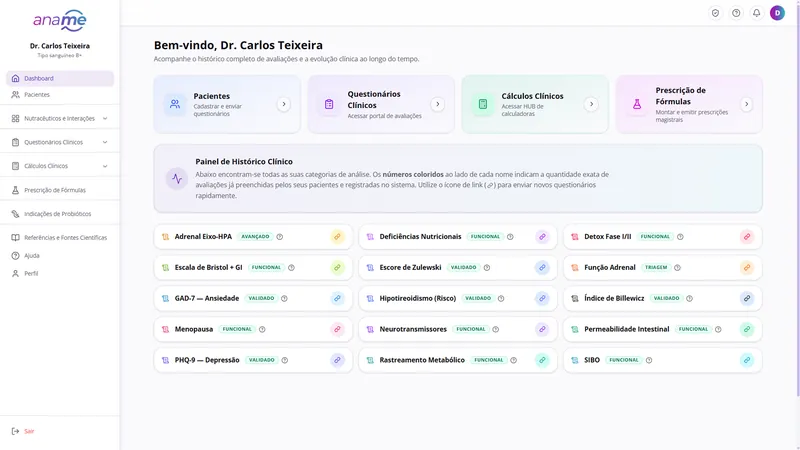Click link icon for Permeabilidade Intestinal

coord(746,329)
